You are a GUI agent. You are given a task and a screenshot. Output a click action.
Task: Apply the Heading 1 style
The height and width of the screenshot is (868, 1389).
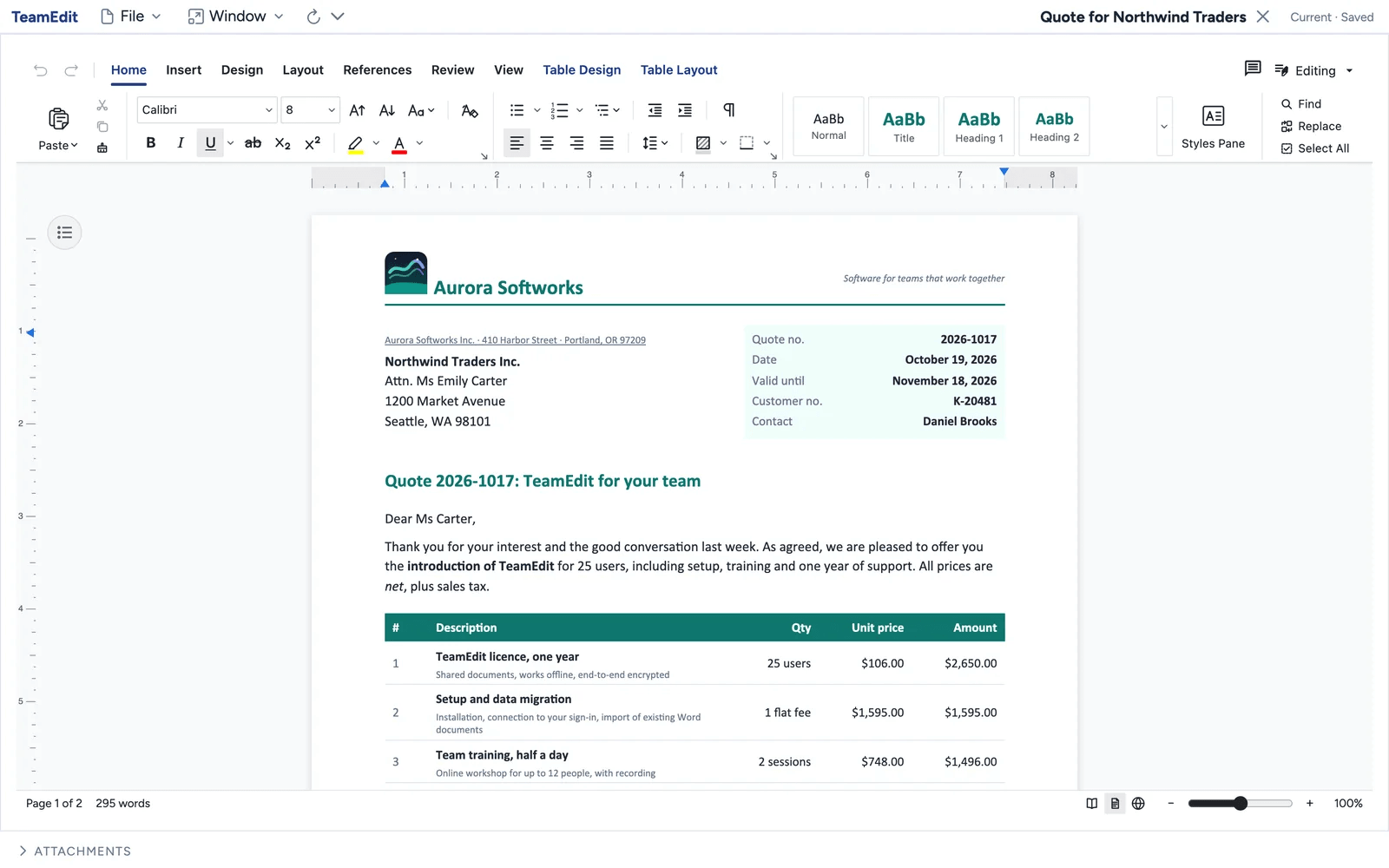pyautogui.click(x=979, y=127)
